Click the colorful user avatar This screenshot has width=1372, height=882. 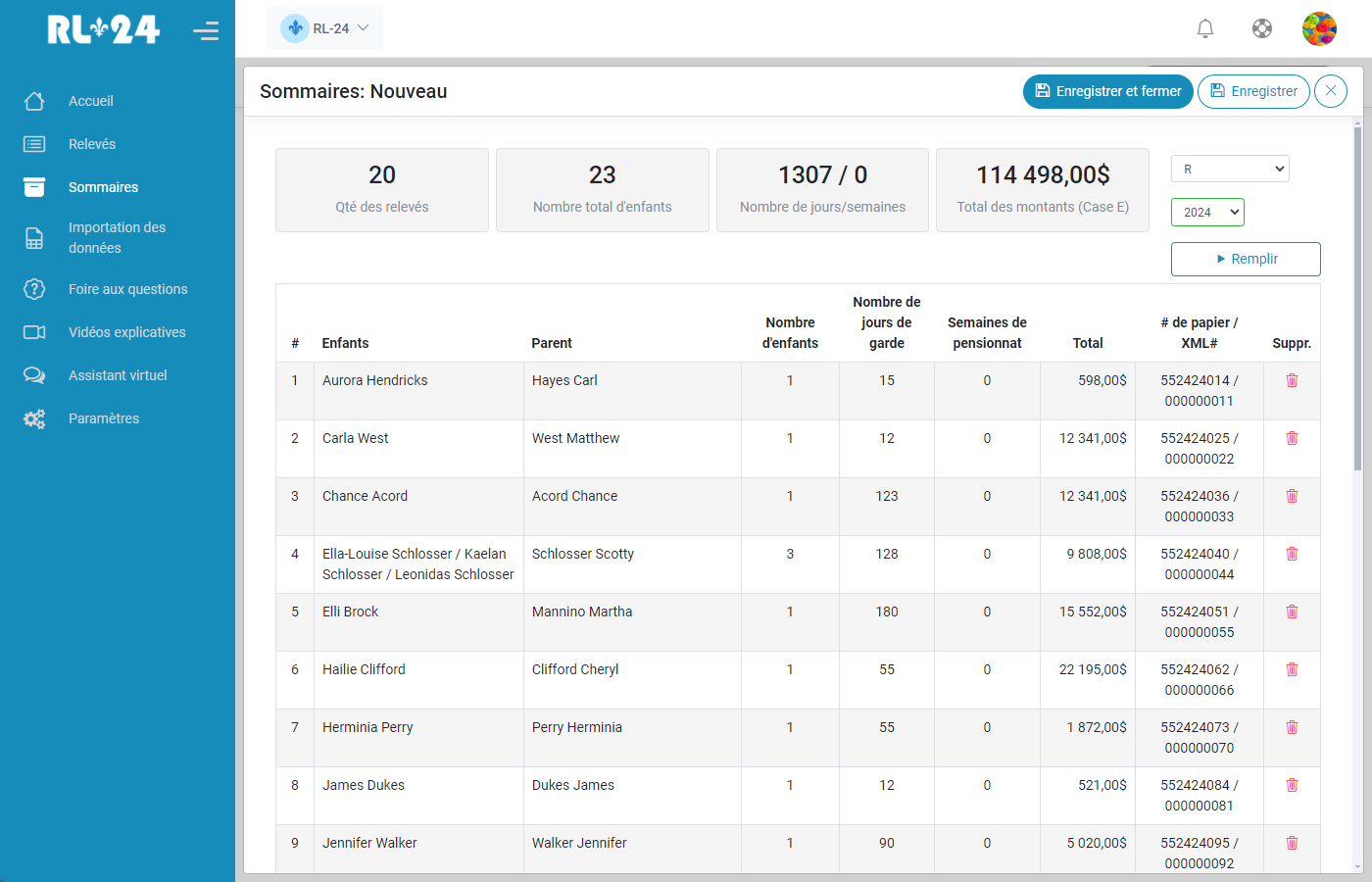click(x=1319, y=28)
